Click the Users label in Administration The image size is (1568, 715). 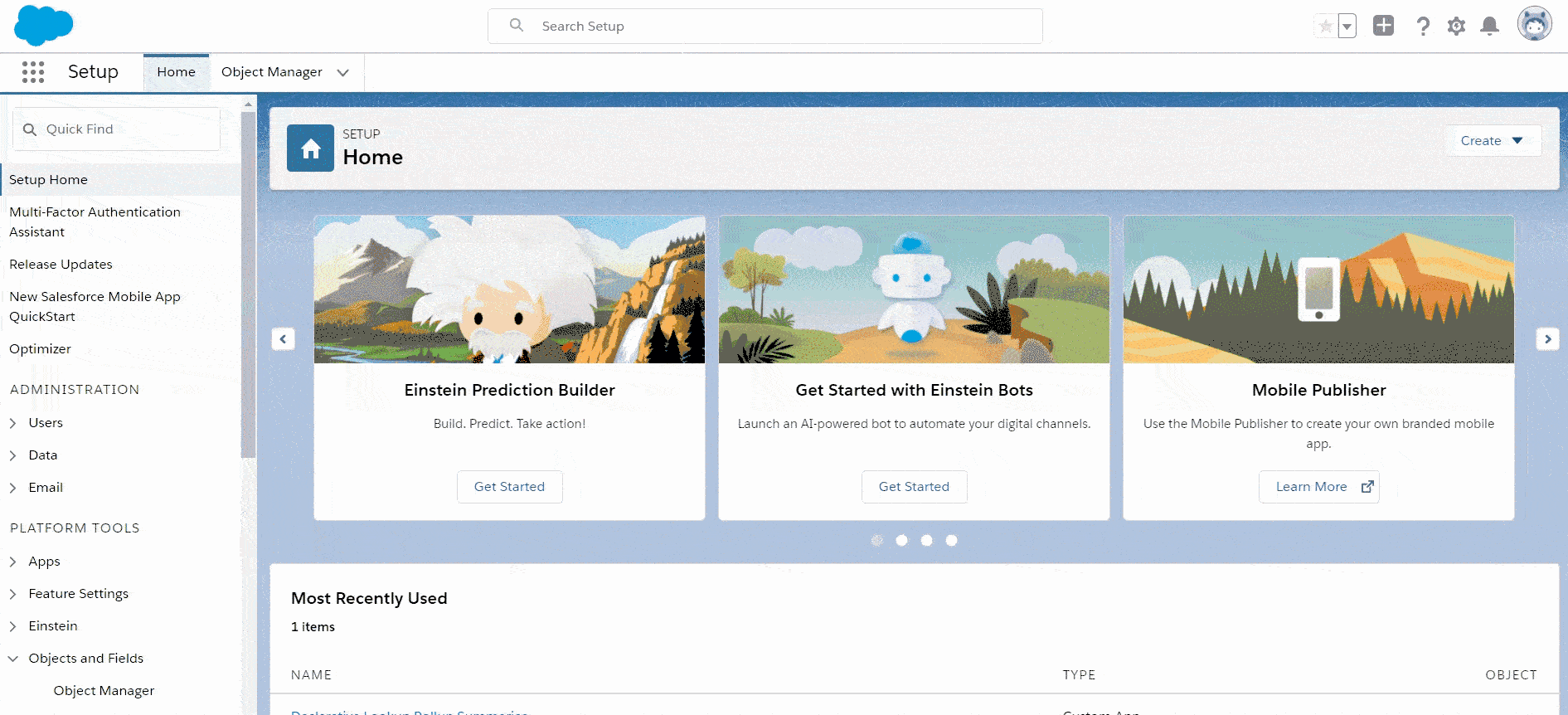coord(46,423)
